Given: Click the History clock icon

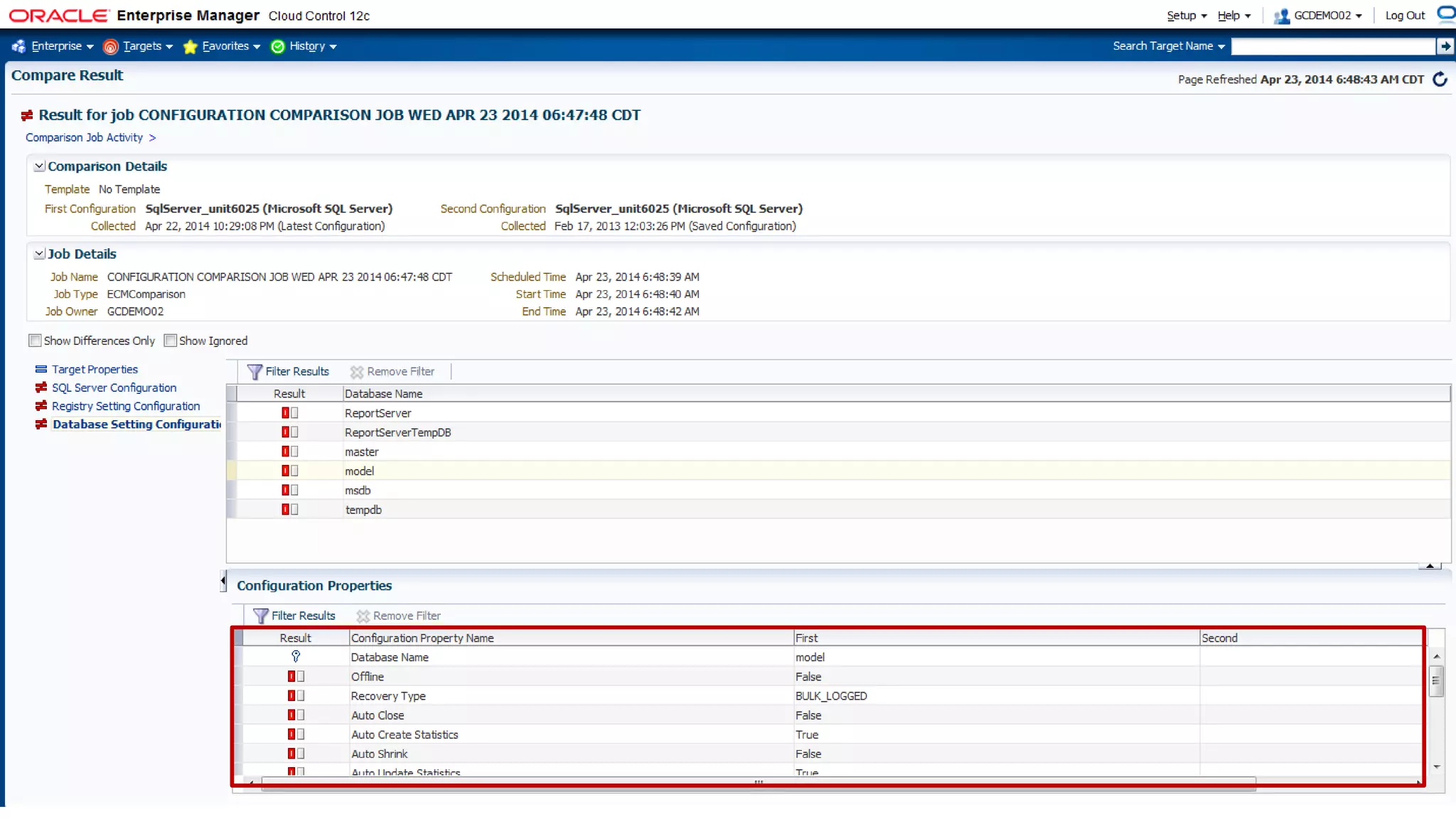Looking at the screenshot, I should click(x=278, y=46).
